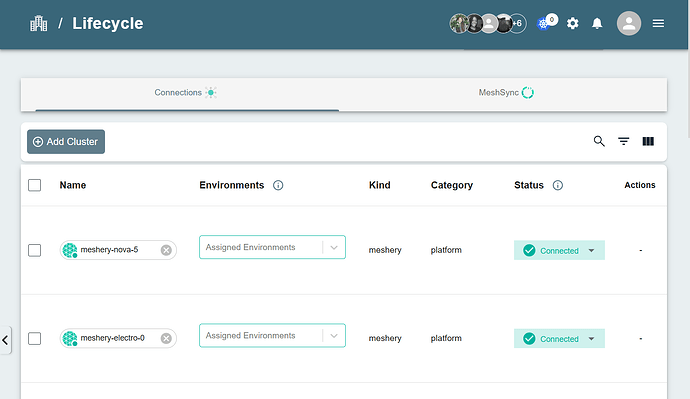Click the organization building icon in header
The image size is (690, 399).
39,23
